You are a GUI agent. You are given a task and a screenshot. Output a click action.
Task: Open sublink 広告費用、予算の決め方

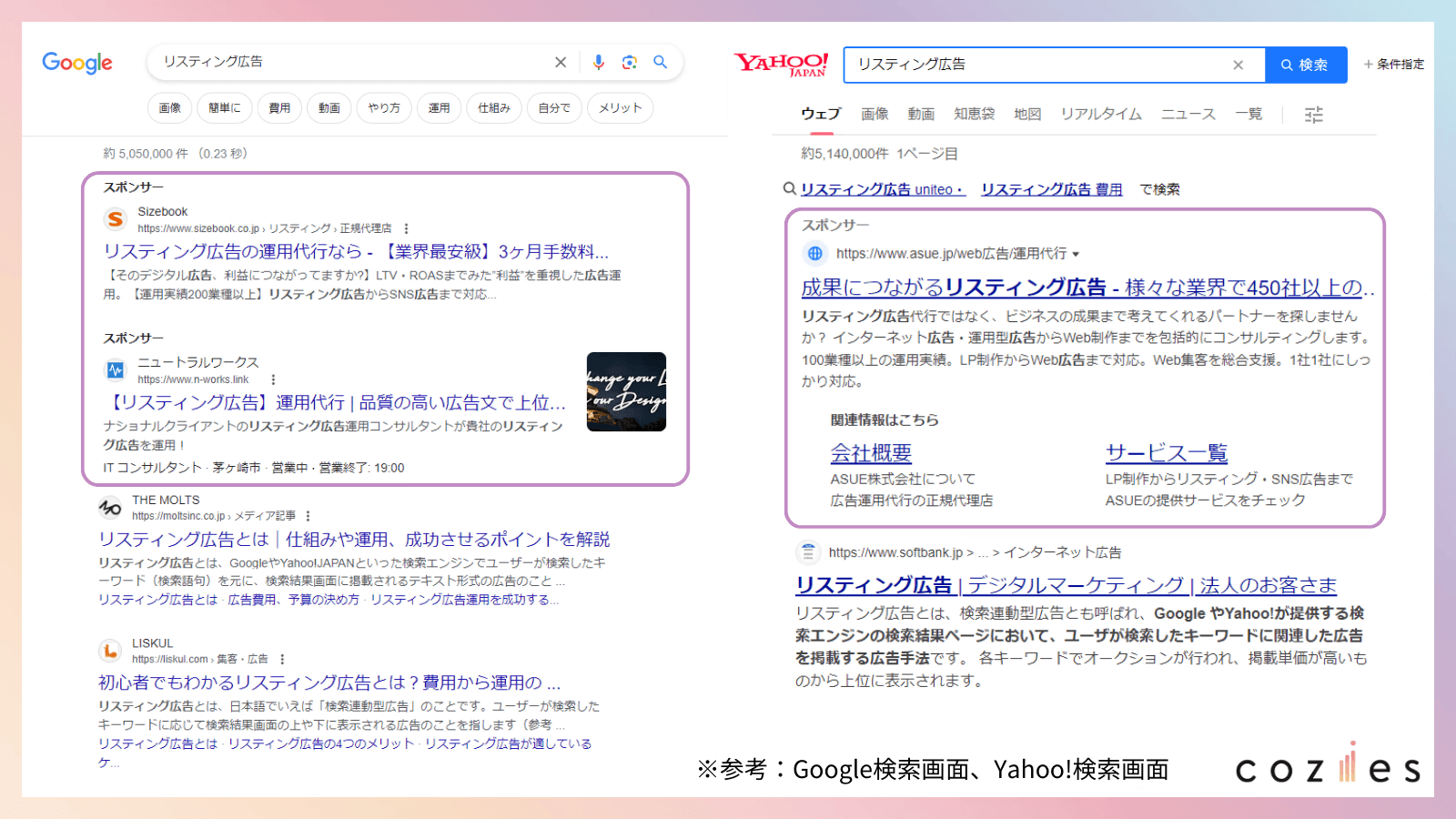(293, 600)
